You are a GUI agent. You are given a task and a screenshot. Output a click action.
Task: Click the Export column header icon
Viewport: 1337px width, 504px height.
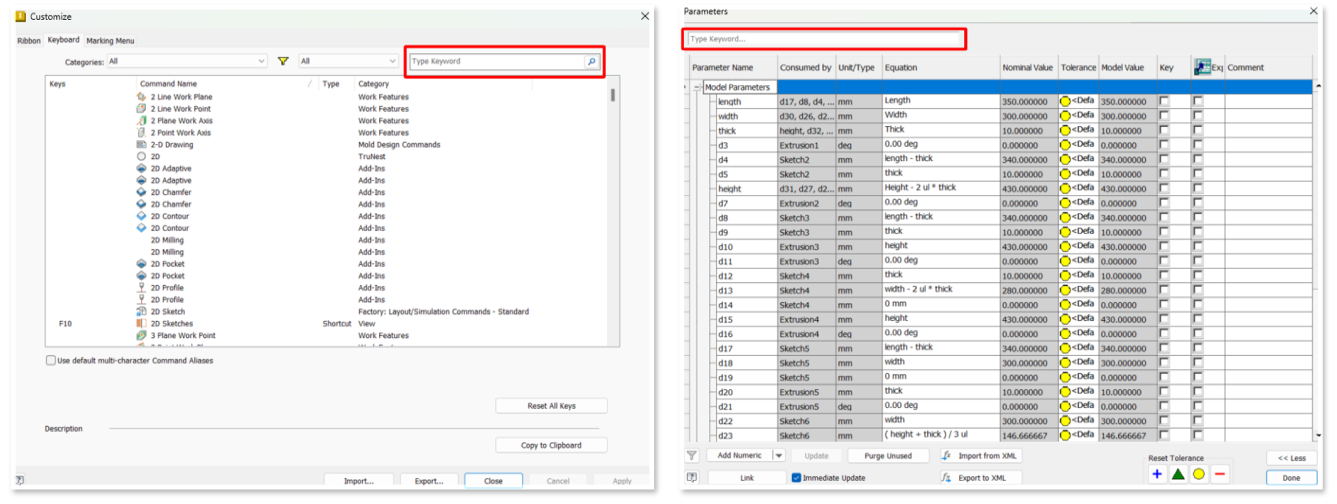pos(1203,67)
